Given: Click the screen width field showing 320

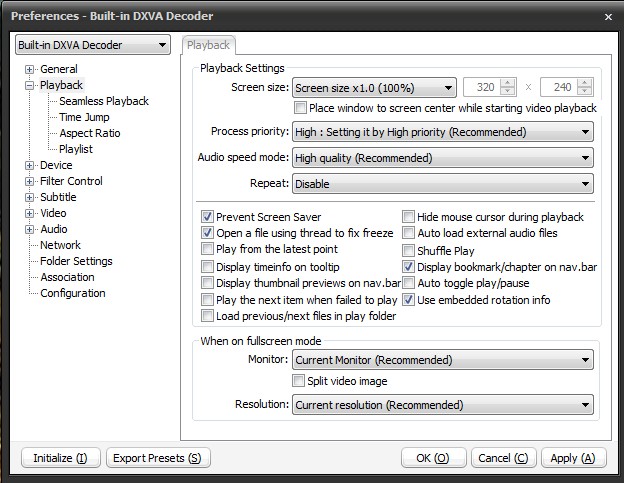Looking at the screenshot, I should tap(482, 87).
